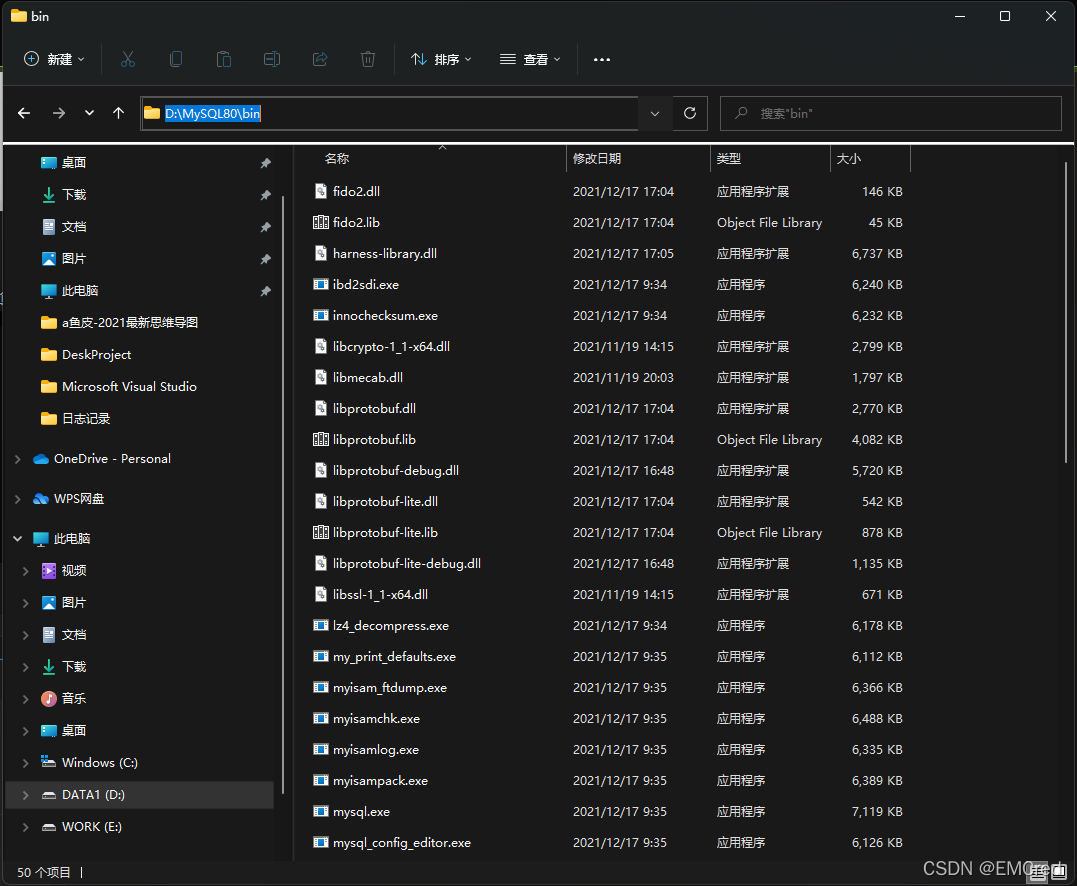The width and height of the screenshot is (1077, 886).
Task: Unpin 图片 quick access pin
Action: 265,259
